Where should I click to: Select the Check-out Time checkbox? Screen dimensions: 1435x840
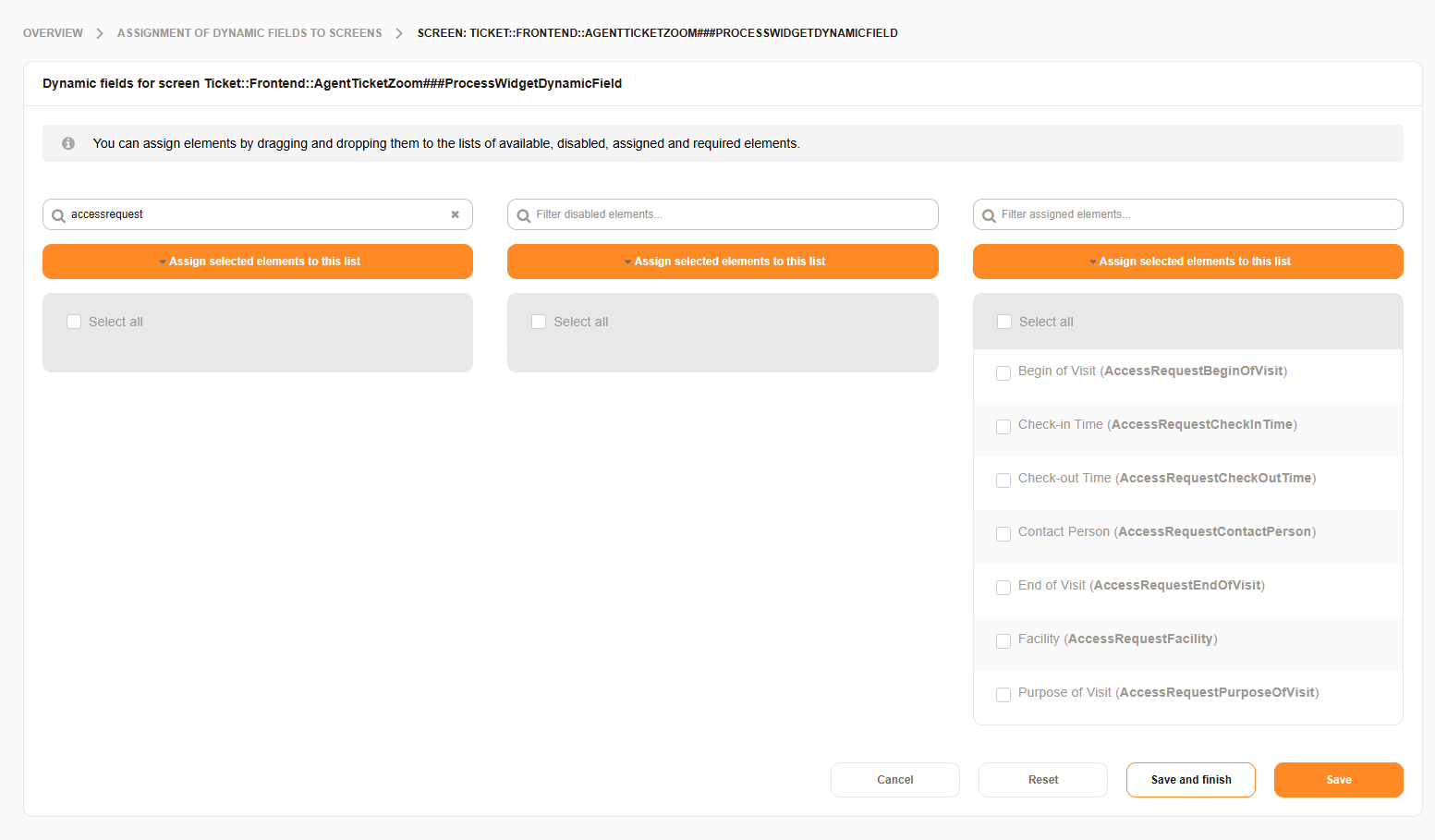click(x=1003, y=481)
